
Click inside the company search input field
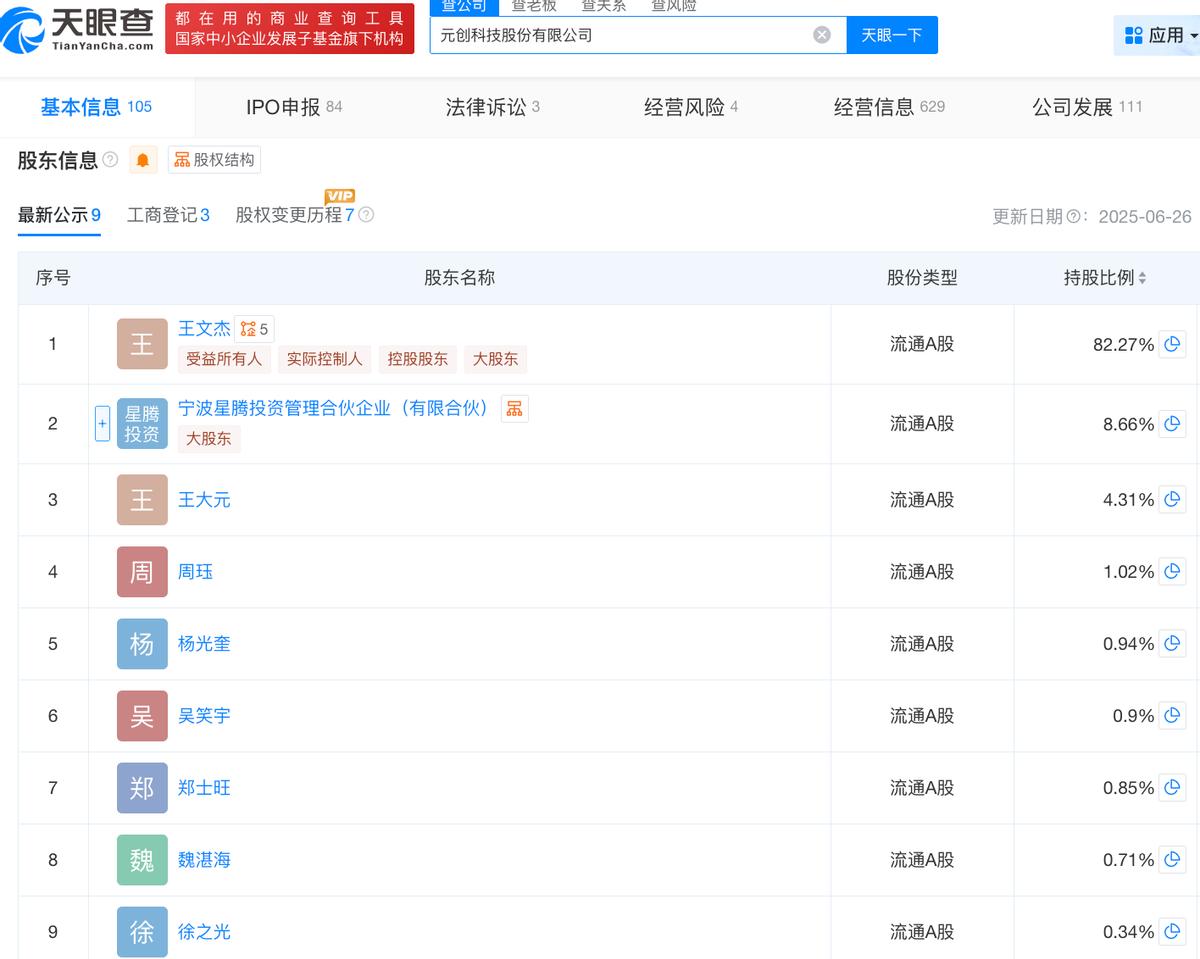coord(620,35)
